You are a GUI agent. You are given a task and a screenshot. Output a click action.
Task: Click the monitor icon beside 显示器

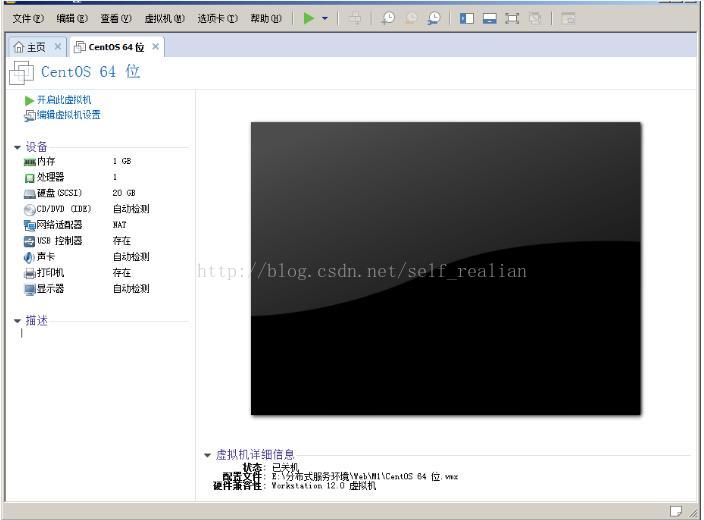pos(30,290)
